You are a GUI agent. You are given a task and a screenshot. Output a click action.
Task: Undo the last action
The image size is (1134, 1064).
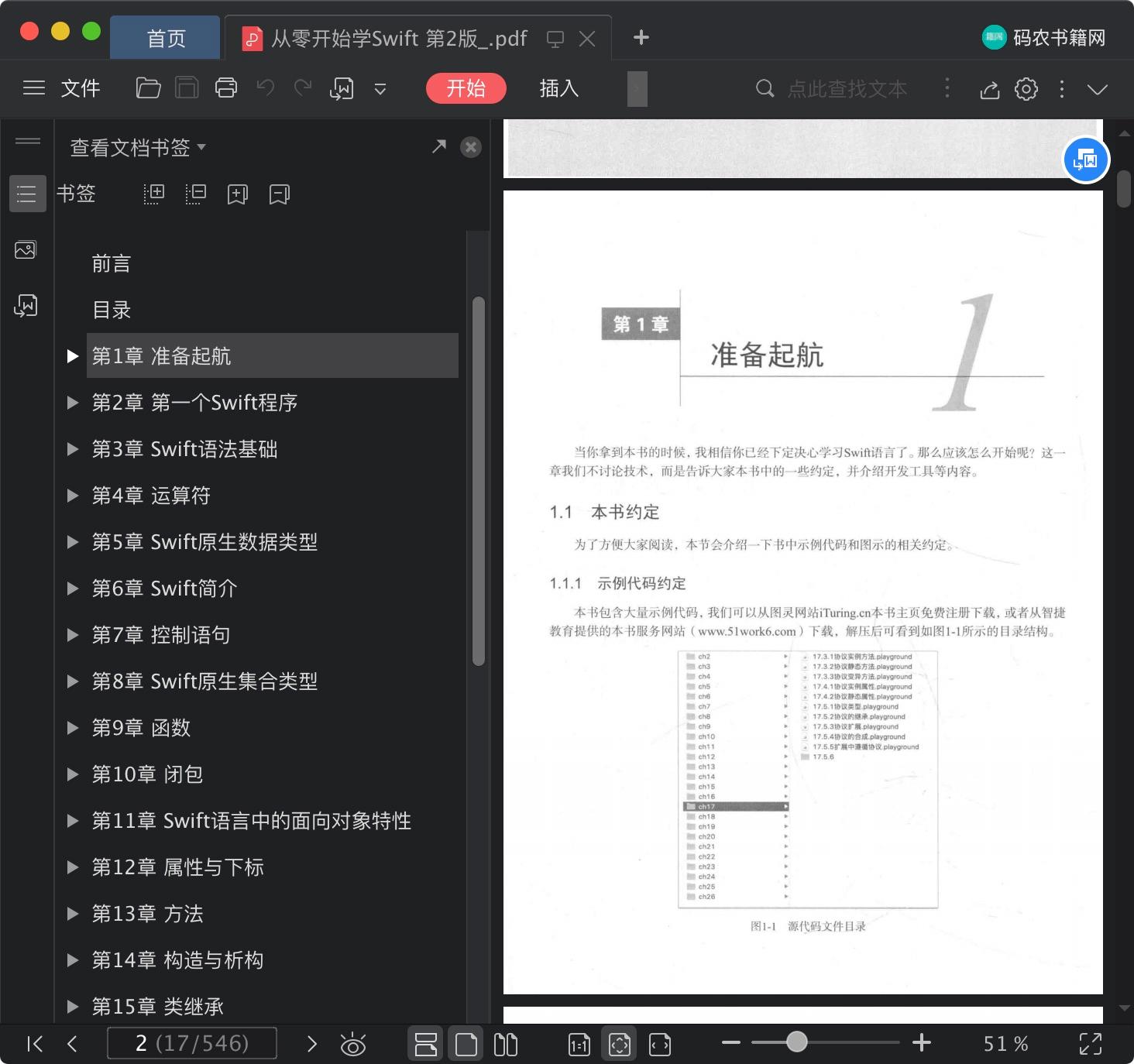pyautogui.click(x=266, y=88)
